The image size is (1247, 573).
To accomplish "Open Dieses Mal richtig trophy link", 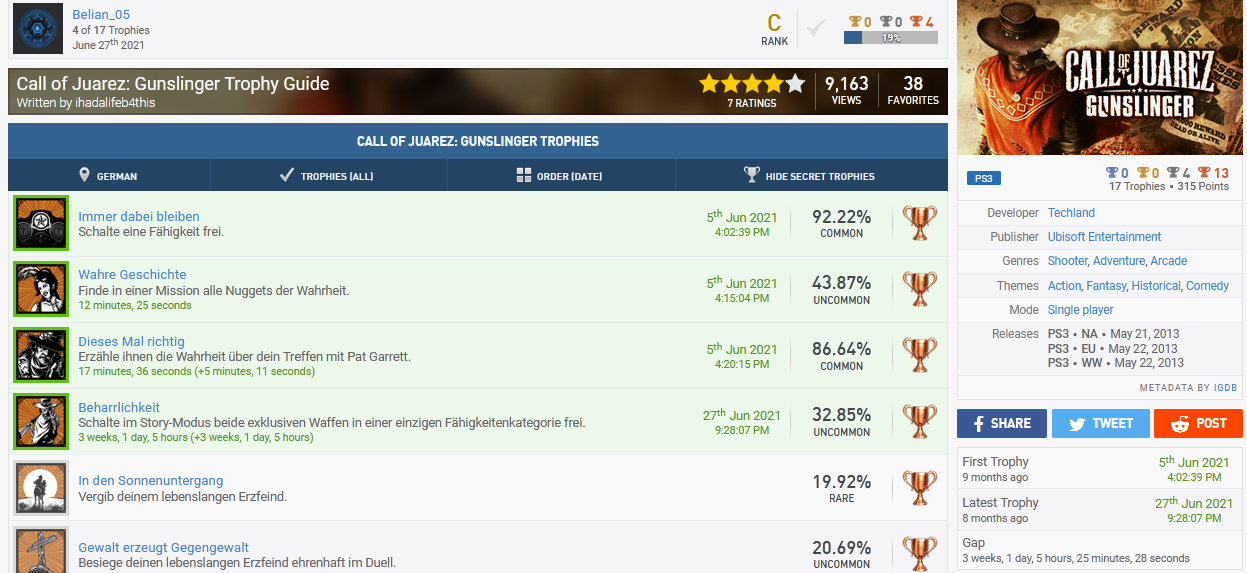I will 131,341.
